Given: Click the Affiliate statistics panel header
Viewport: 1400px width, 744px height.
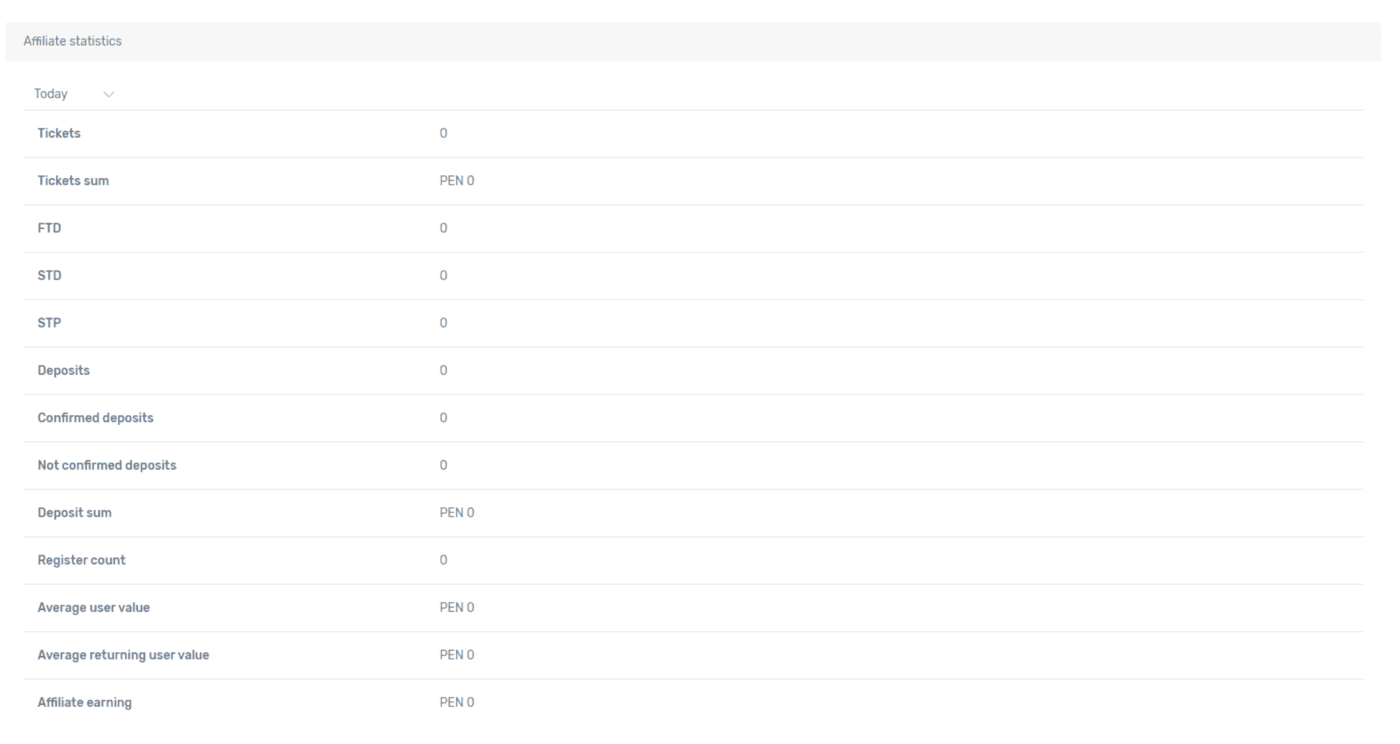Looking at the screenshot, I should point(72,41).
